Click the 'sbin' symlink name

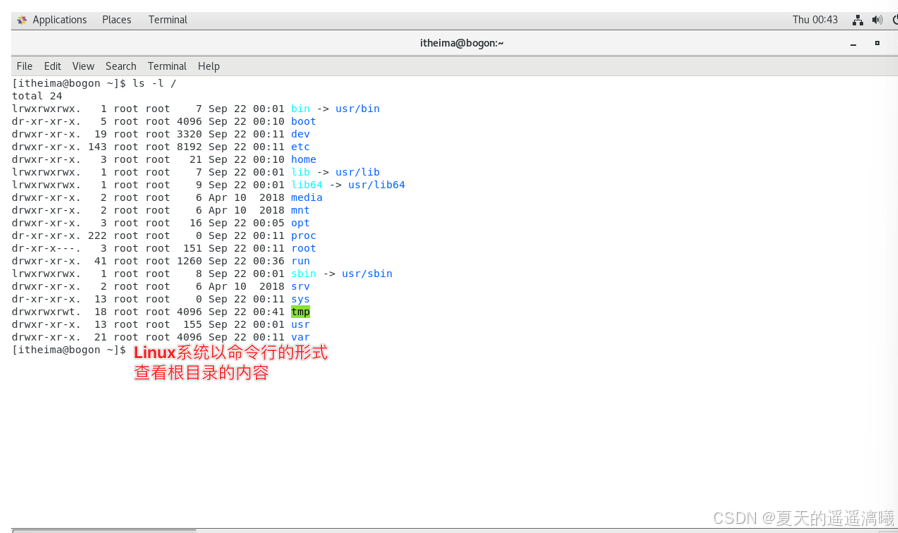tap(303, 274)
